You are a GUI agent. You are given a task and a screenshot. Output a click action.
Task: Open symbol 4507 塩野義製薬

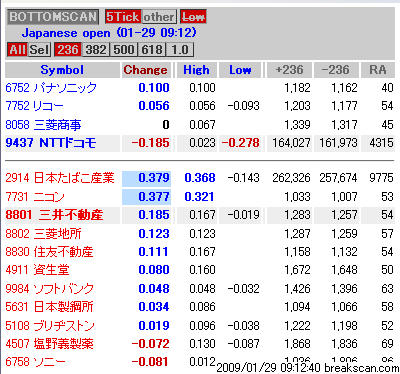point(49,344)
